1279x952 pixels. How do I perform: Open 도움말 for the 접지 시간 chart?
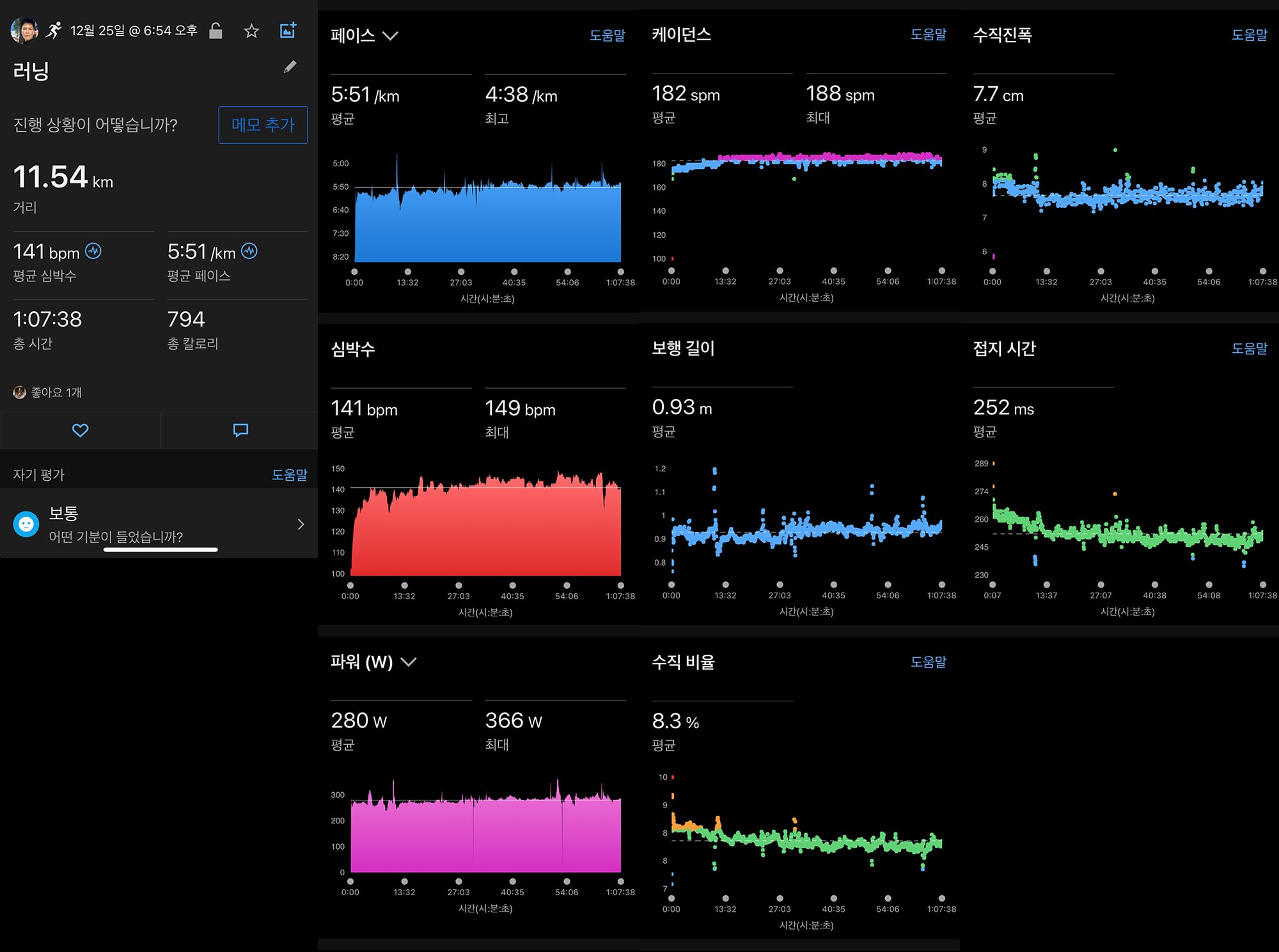pos(1249,348)
